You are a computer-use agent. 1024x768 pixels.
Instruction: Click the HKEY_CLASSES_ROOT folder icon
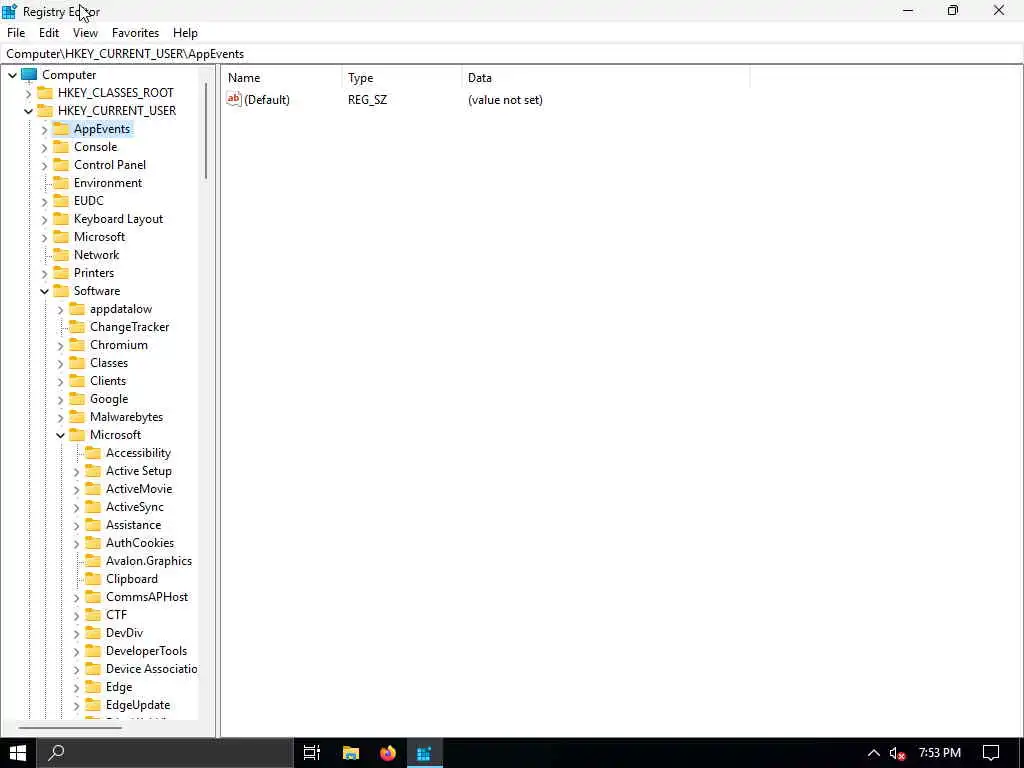45,92
